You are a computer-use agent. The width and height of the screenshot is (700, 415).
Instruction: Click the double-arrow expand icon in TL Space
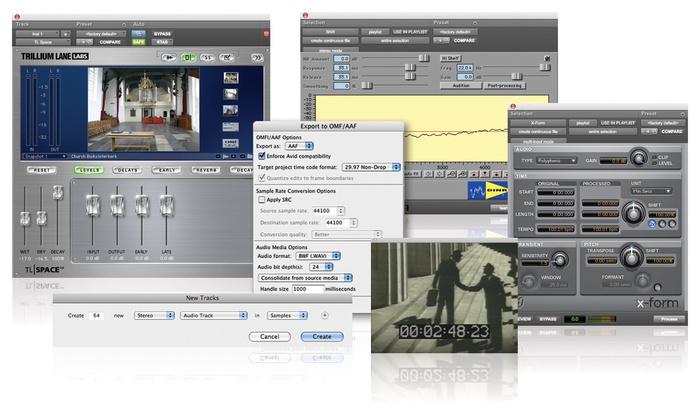(x=257, y=58)
